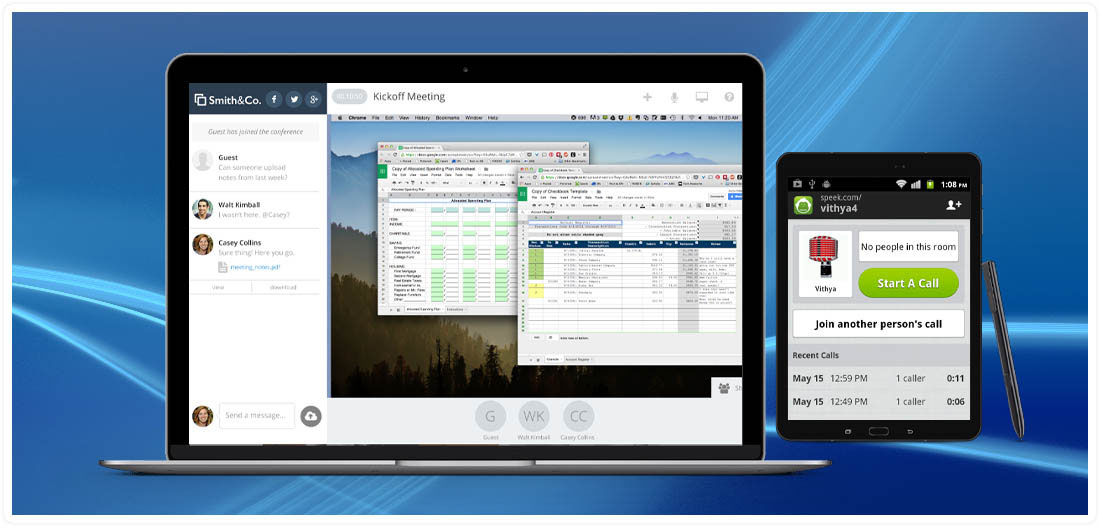Image resolution: width=1100 pixels, height=528 pixels.
Task: Click the Google Plus icon
Action: (314, 99)
